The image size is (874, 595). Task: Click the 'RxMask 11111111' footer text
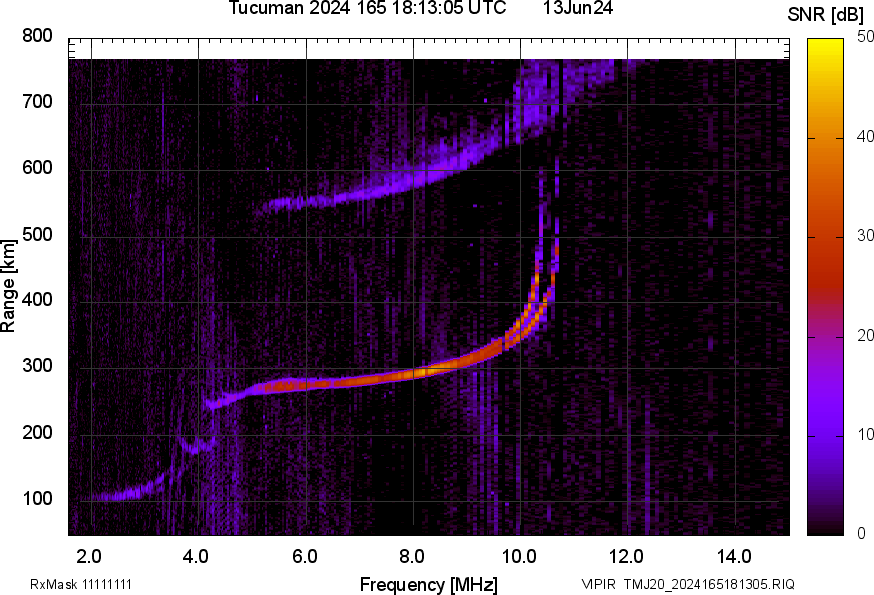pos(81,584)
